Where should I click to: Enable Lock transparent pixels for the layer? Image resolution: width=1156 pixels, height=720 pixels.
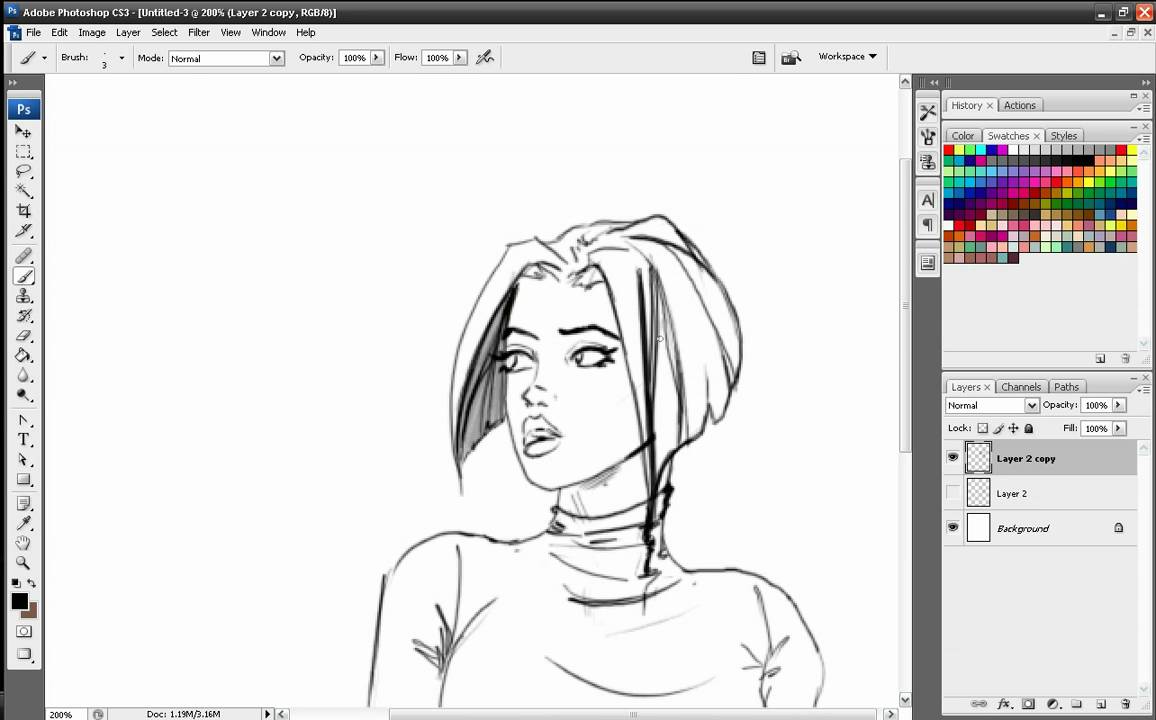point(983,428)
